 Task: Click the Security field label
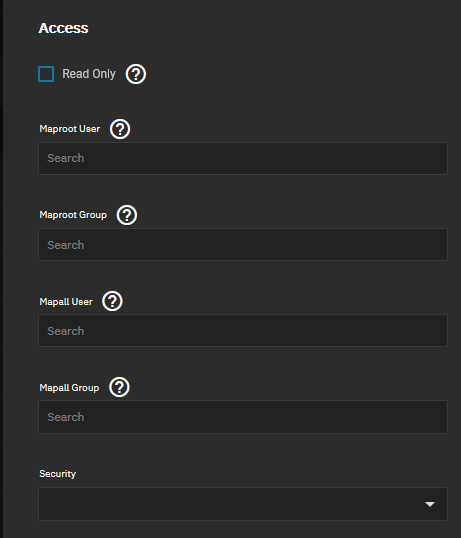[x=58, y=474]
